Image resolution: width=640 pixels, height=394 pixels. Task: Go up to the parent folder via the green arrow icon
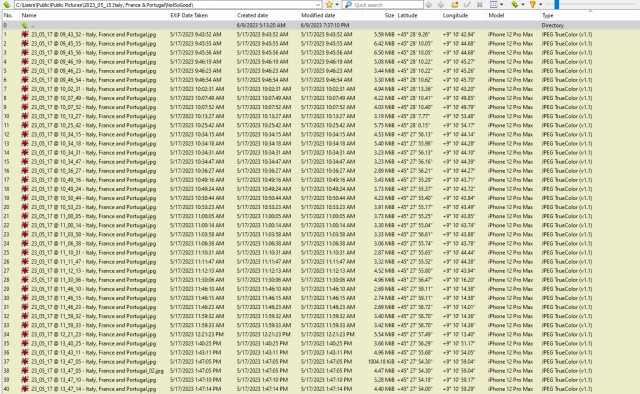click(x=7, y=5)
